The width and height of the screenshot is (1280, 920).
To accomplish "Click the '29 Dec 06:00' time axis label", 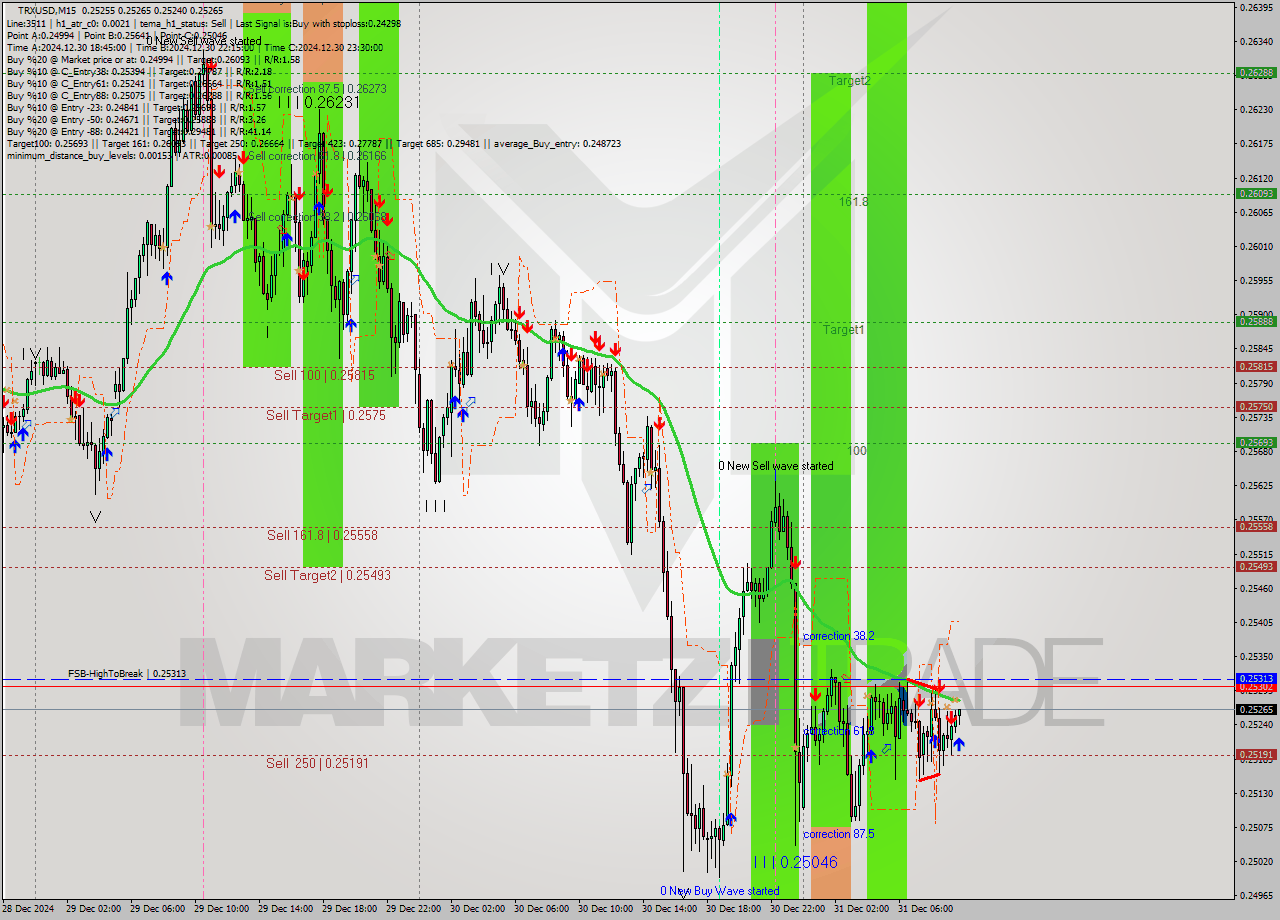I will tap(156, 909).
